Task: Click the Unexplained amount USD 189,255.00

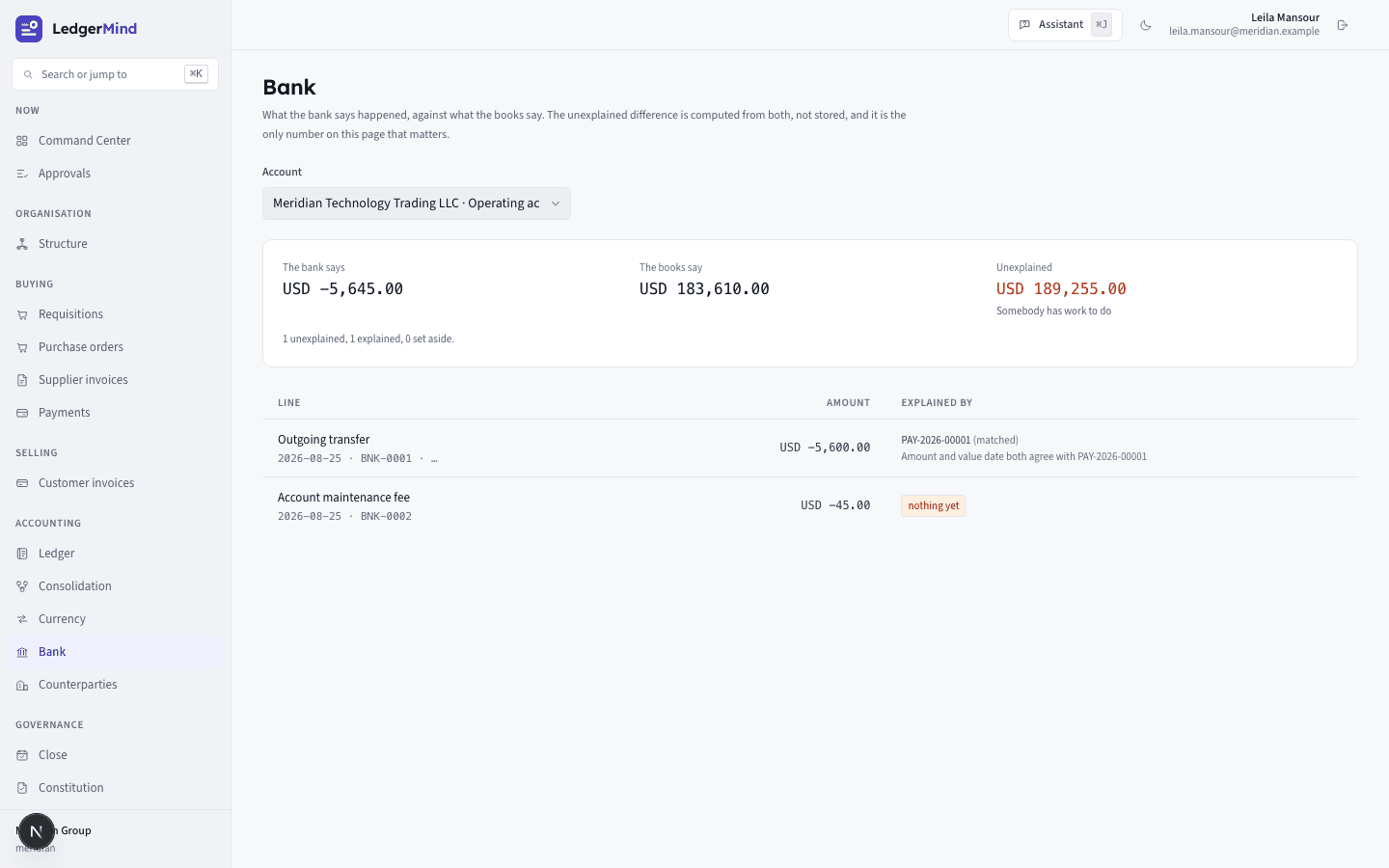Action: pos(1061,288)
